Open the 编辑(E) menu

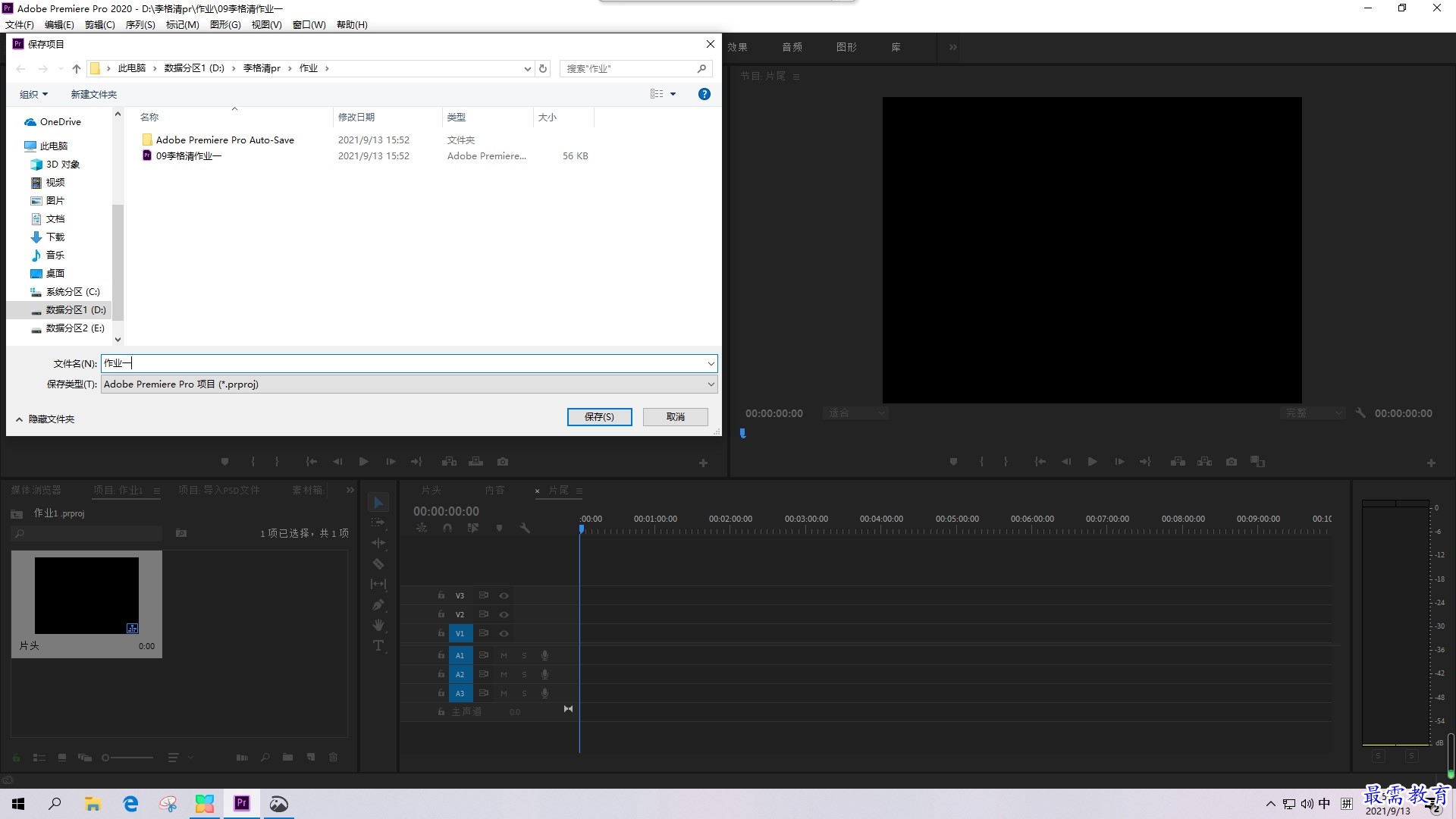tap(59, 24)
